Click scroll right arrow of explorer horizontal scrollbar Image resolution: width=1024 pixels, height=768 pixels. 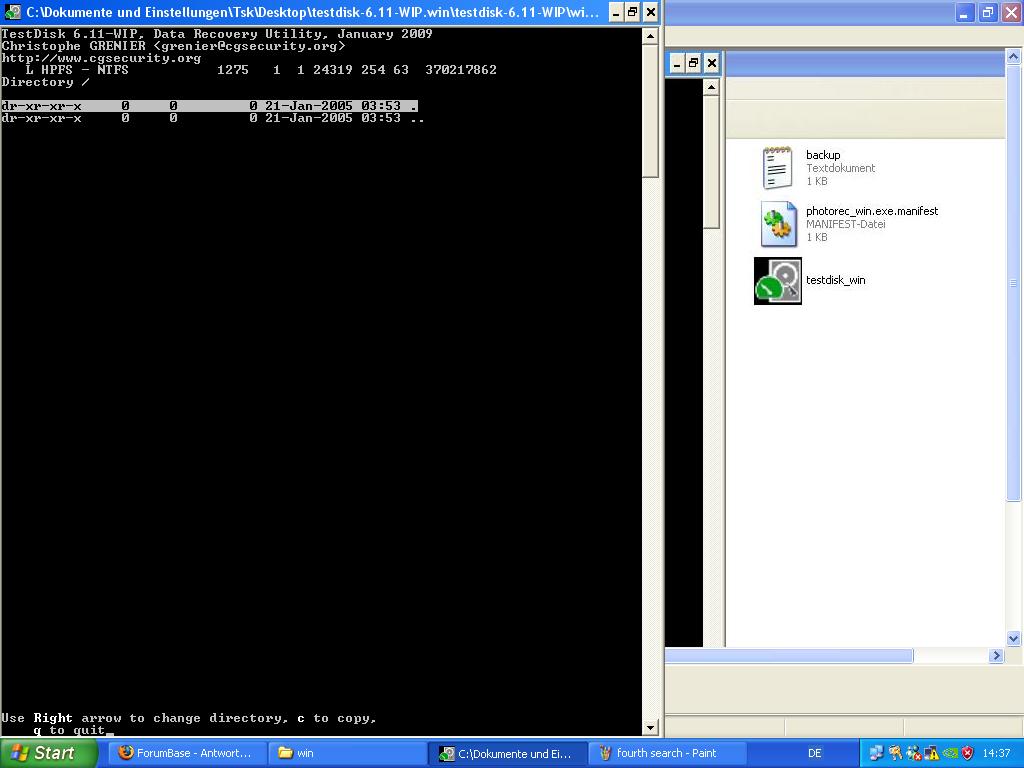click(x=996, y=656)
